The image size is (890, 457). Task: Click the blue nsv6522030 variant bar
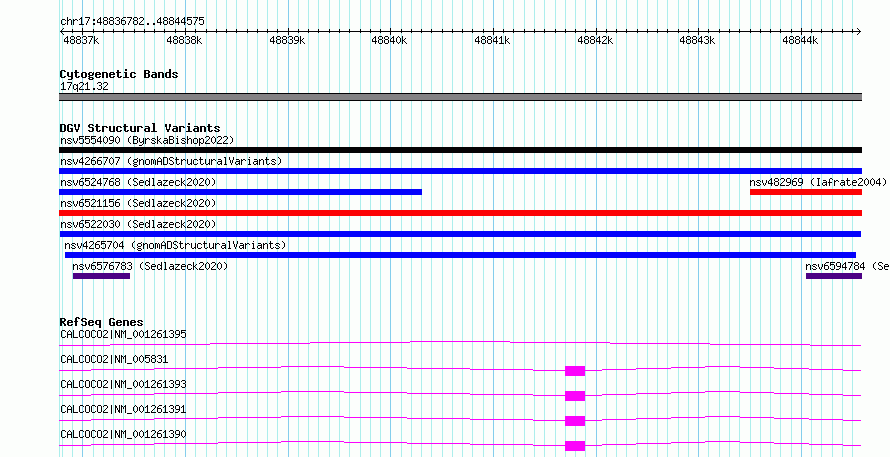tap(460, 234)
